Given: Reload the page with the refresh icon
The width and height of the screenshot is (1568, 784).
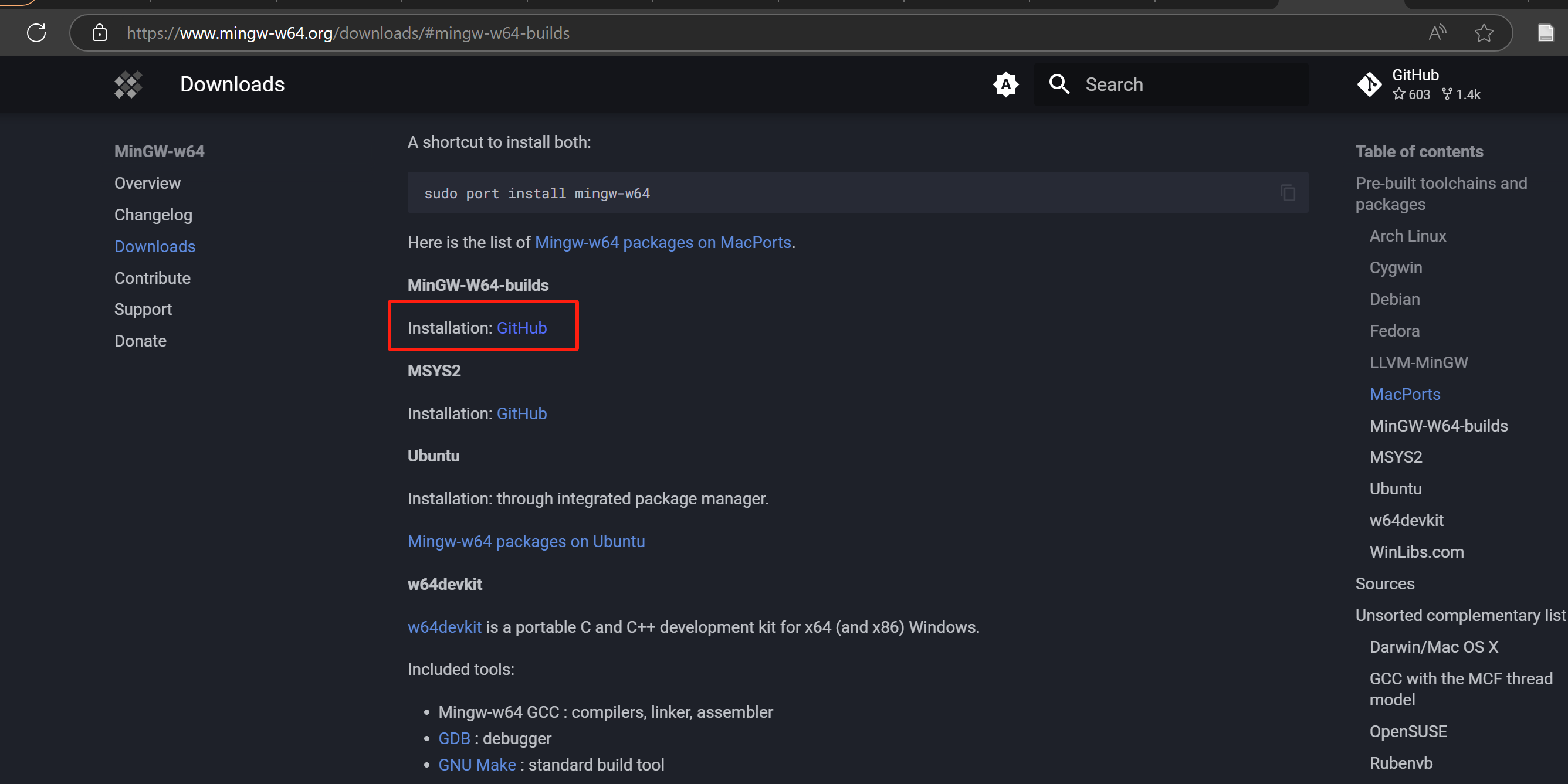Looking at the screenshot, I should [x=36, y=33].
